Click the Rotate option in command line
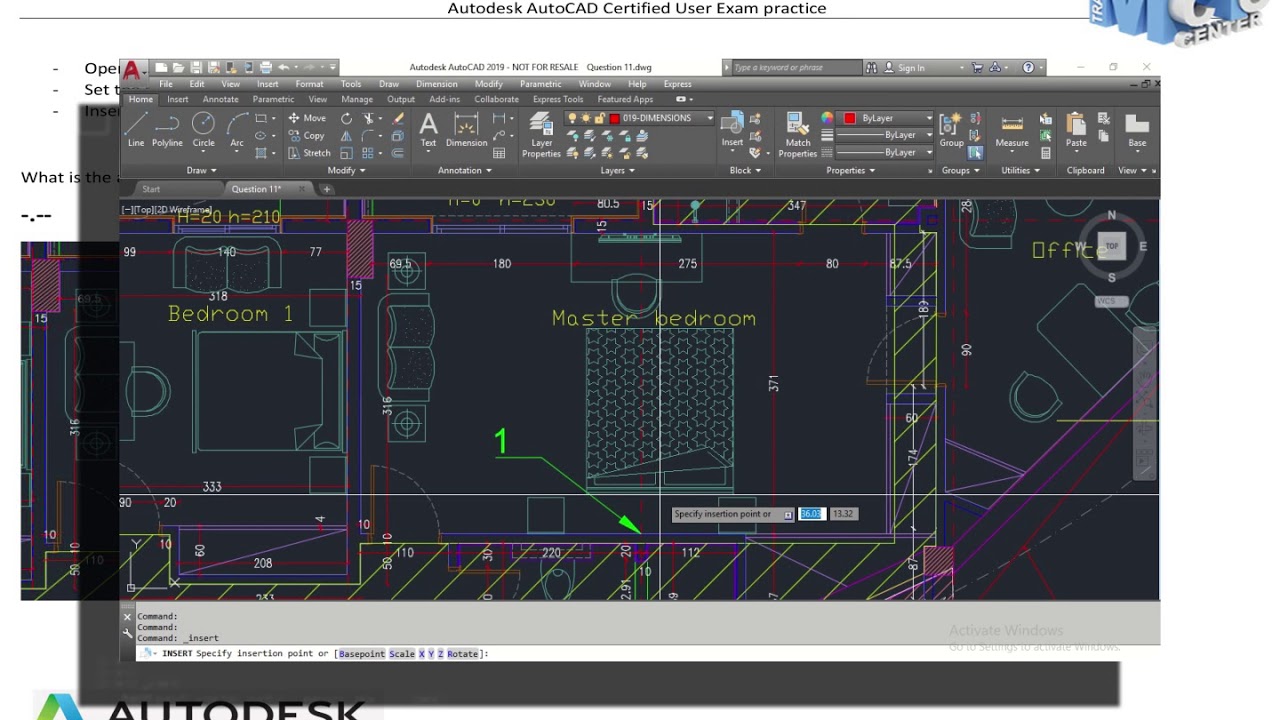 pyautogui.click(x=462, y=654)
